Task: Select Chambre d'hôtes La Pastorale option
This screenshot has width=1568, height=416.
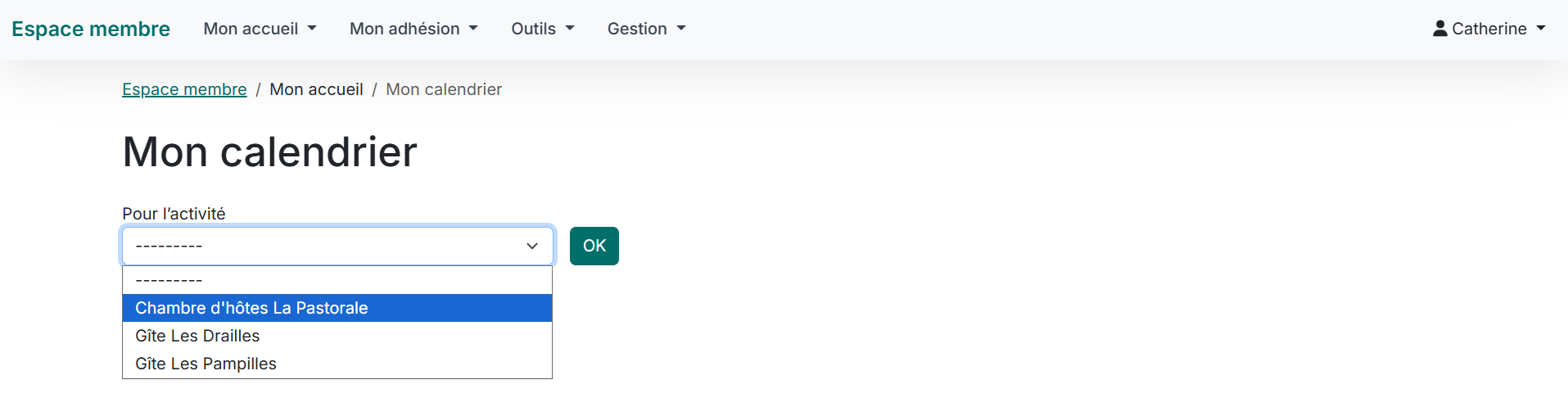Action: tap(251, 308)
